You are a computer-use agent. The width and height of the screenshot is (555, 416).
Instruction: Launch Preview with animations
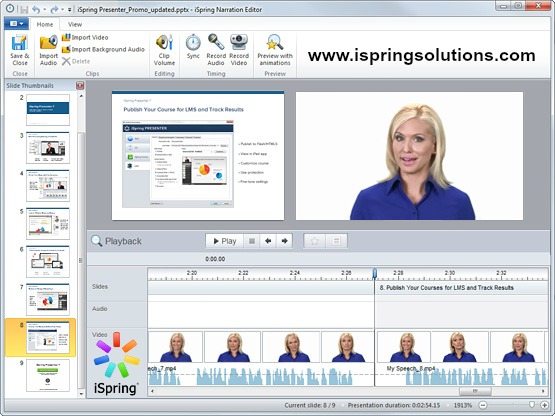[x=275, y=50]
